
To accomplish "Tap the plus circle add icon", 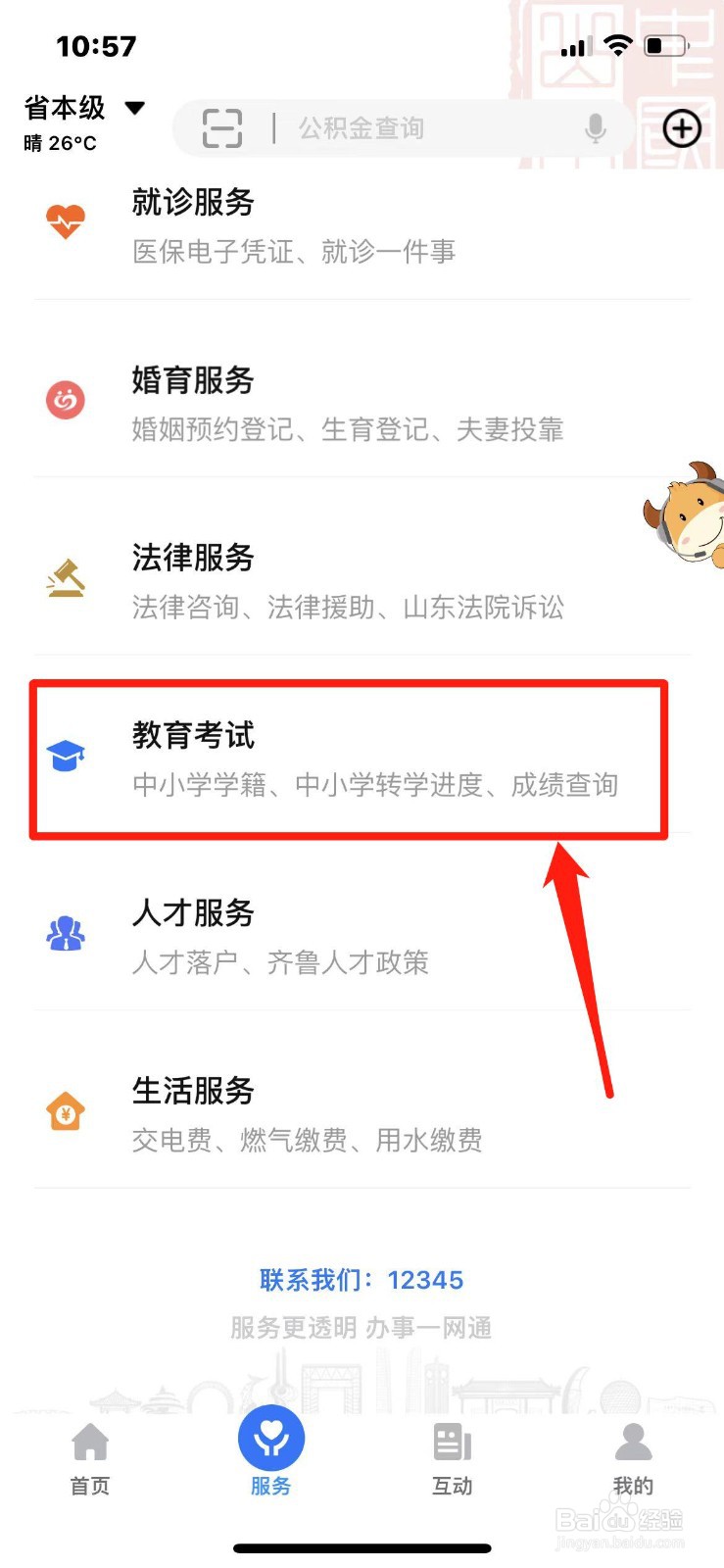I will point(683,128).
